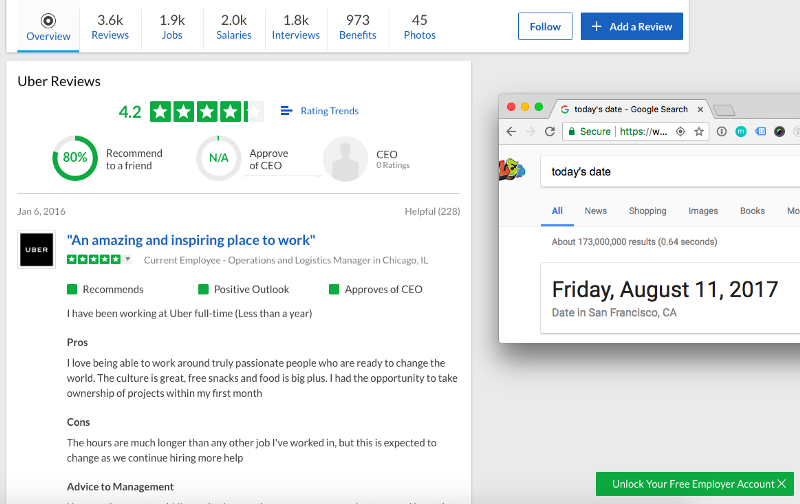Reload the Google search page
800x504 pixels.
pyautogui.click(x=549, y=132)
